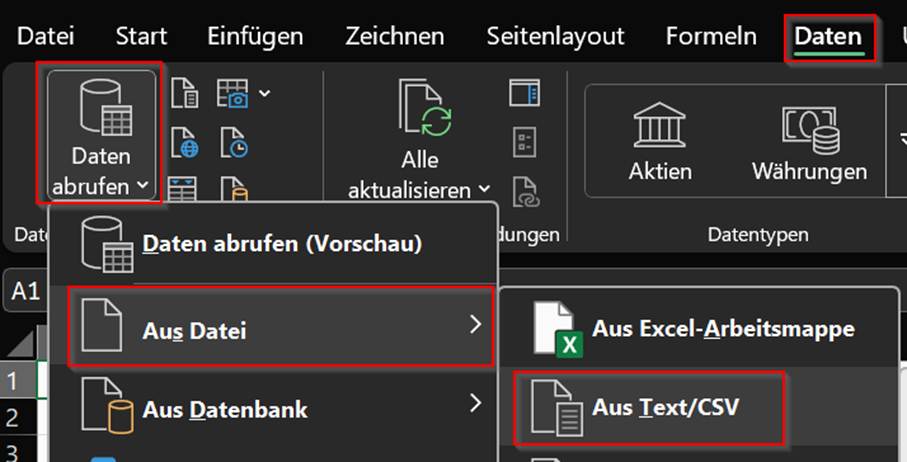907x462 pixels.
Task: Select the Währungen data type
Action: click(x=809, y=140)
